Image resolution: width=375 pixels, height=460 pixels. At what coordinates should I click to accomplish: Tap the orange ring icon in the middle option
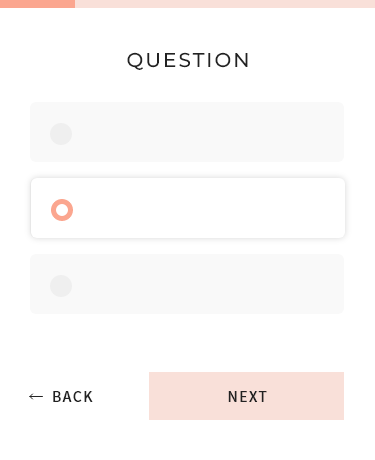click(x=62, y=210)
